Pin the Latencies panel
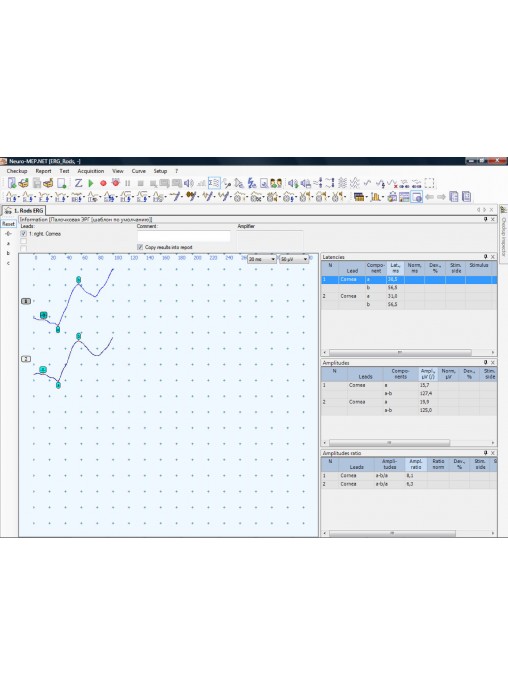Screen dimensions: 508x696 485,257
